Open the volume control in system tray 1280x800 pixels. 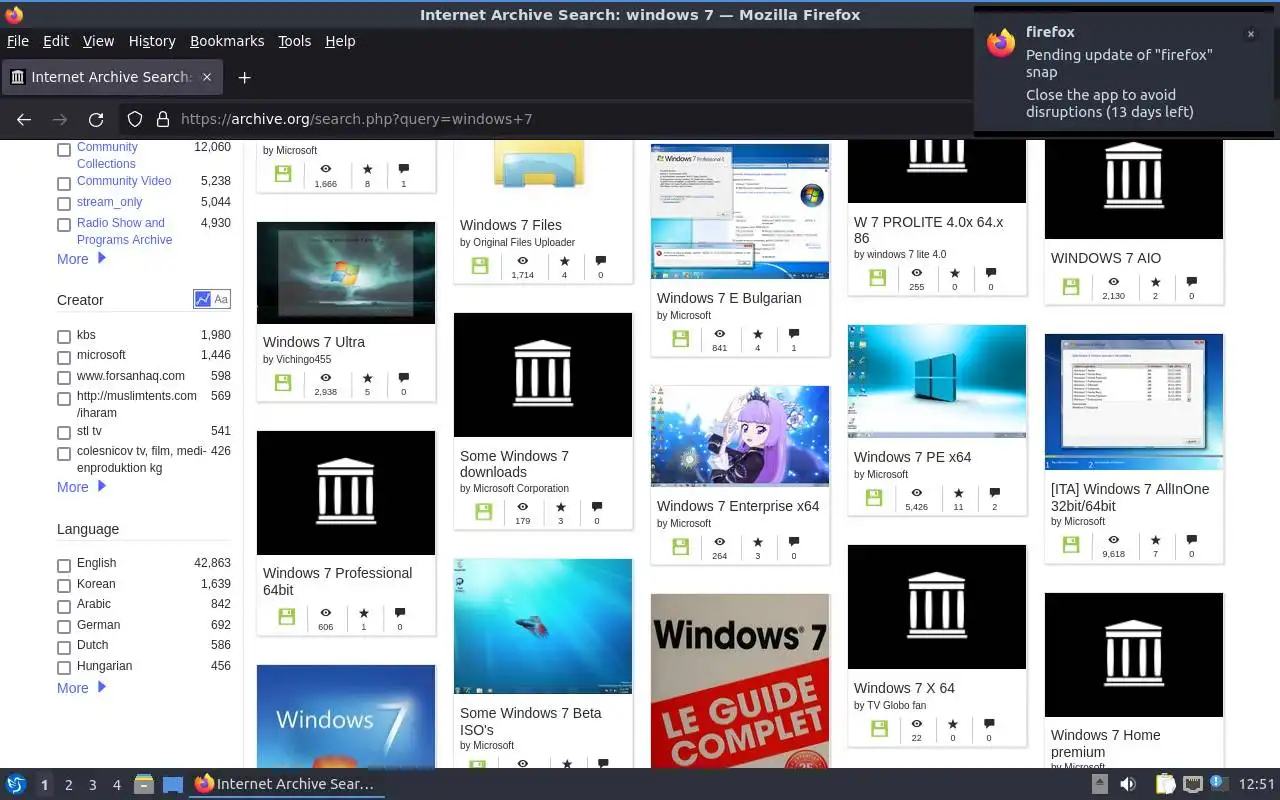point(1128,785)
